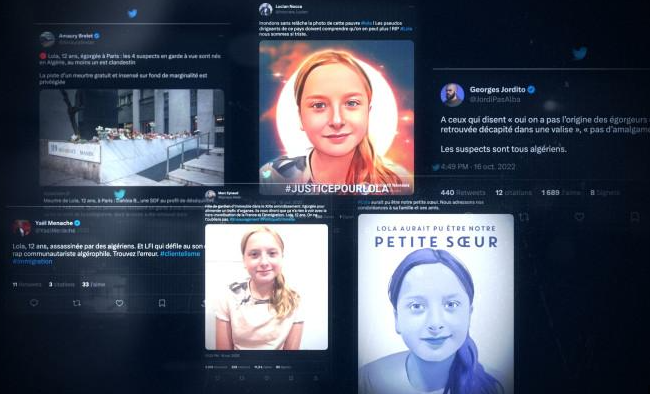
Task: Retweet Georges Jordito's tweet via retweet icon
Action: point(524,217)
